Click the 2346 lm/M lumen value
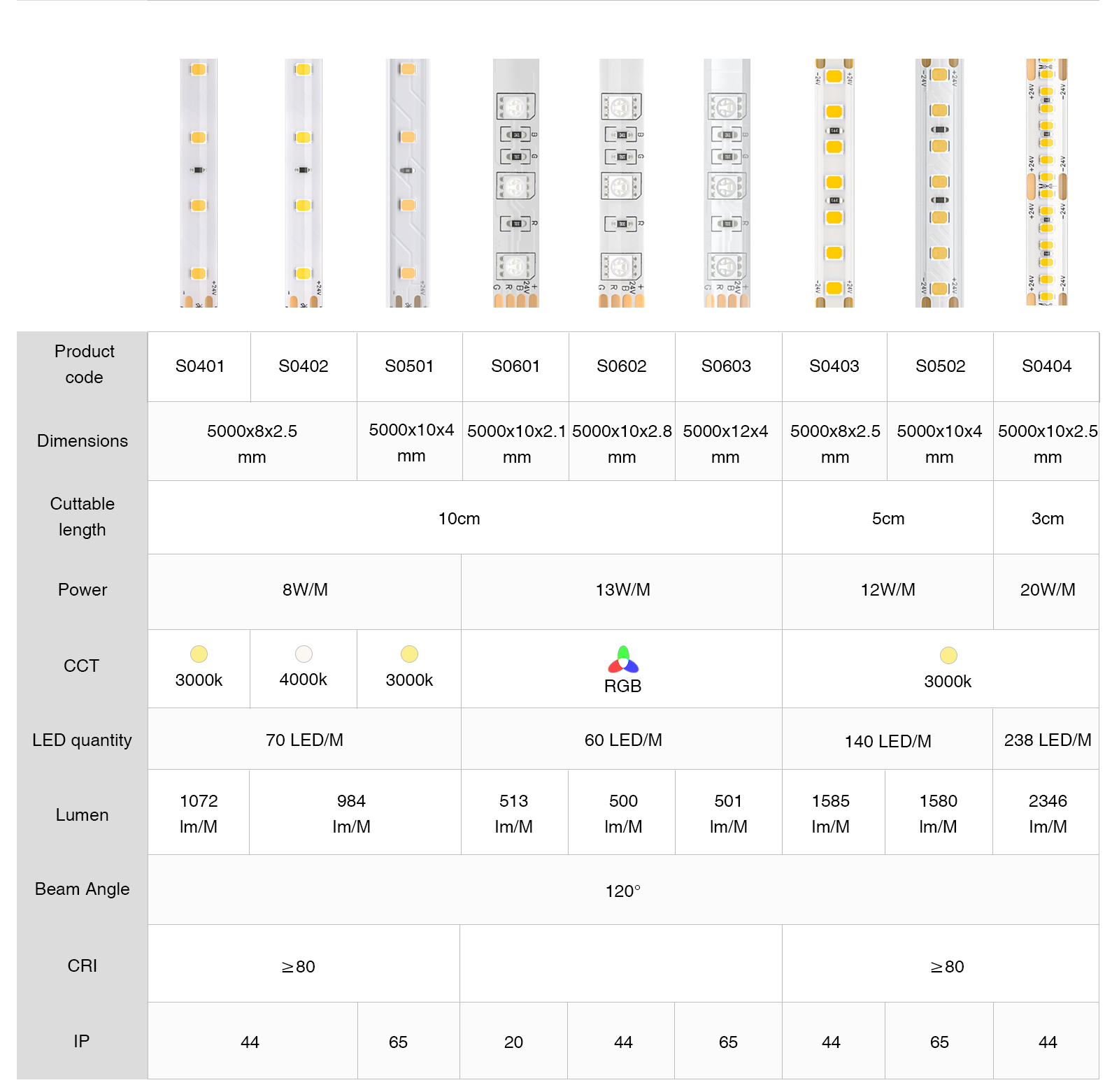This screenshot has width=1119, height=1092. 1046,812
